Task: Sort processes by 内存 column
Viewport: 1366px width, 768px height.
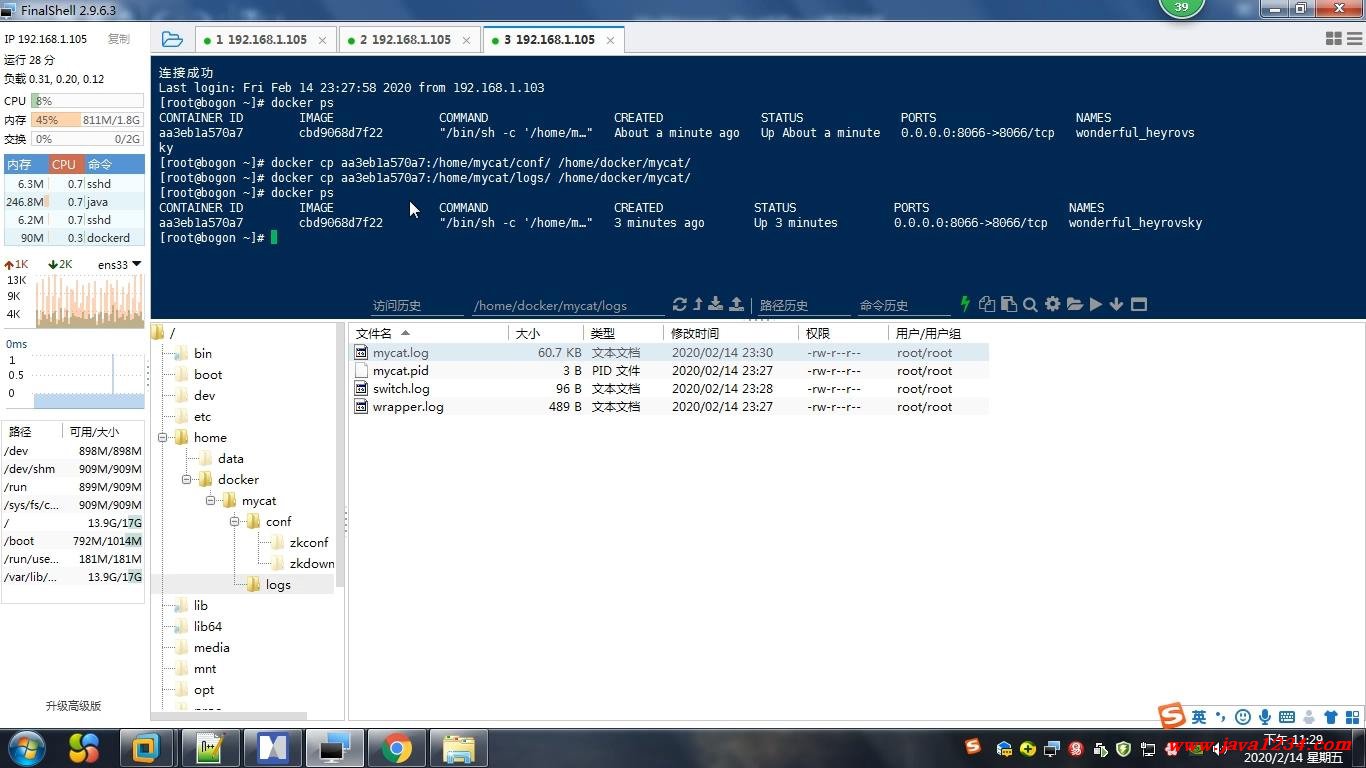Action: pyautogui.click(x=24, y=164)
